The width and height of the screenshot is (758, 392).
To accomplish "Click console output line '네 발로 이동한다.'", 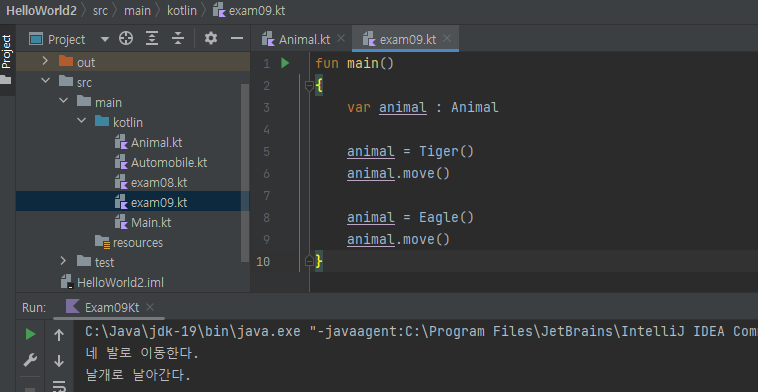I will (x=142, y=353).
